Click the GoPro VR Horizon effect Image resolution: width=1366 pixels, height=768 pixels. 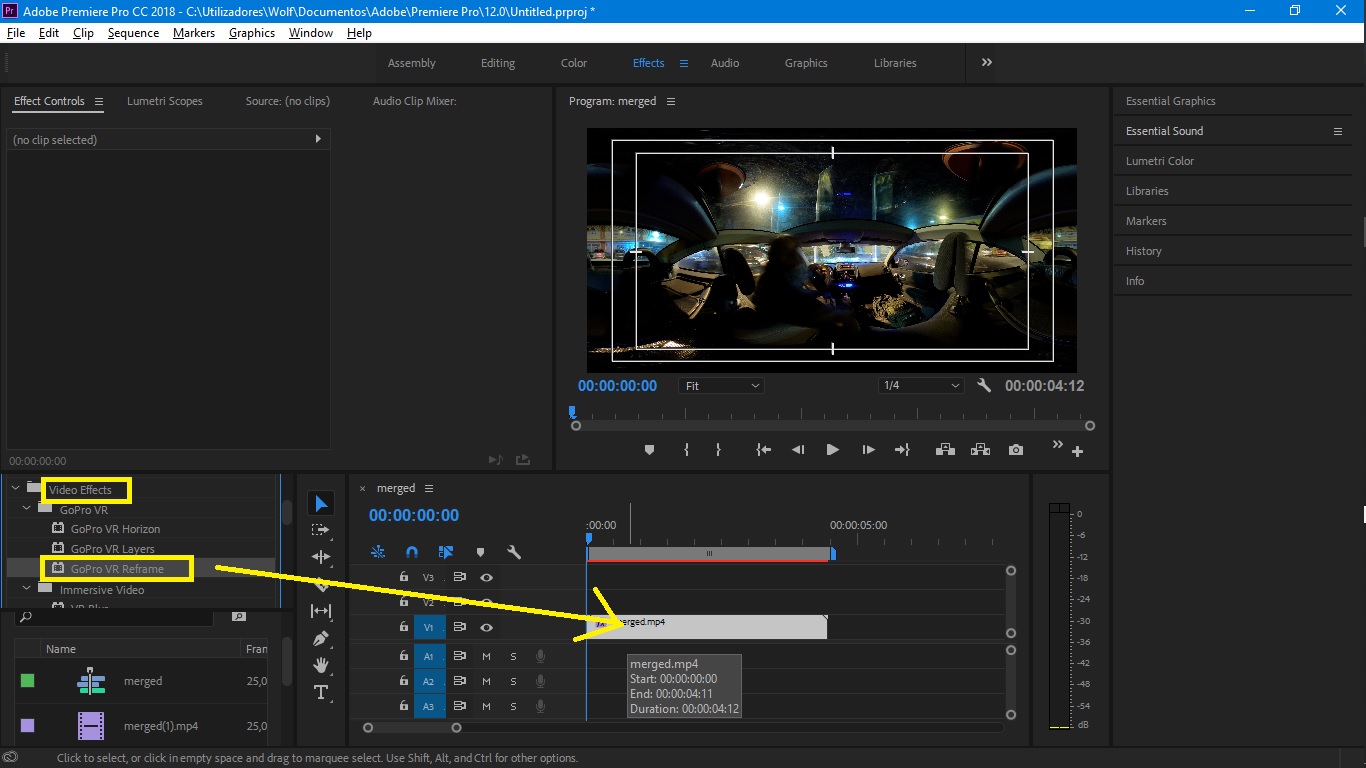coord(115,529)
